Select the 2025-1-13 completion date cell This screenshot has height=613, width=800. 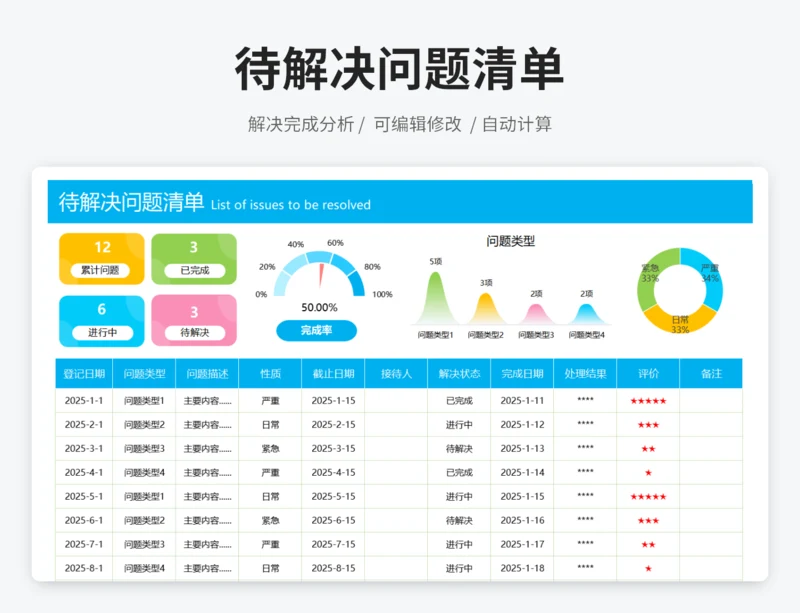tap(522, 449)
